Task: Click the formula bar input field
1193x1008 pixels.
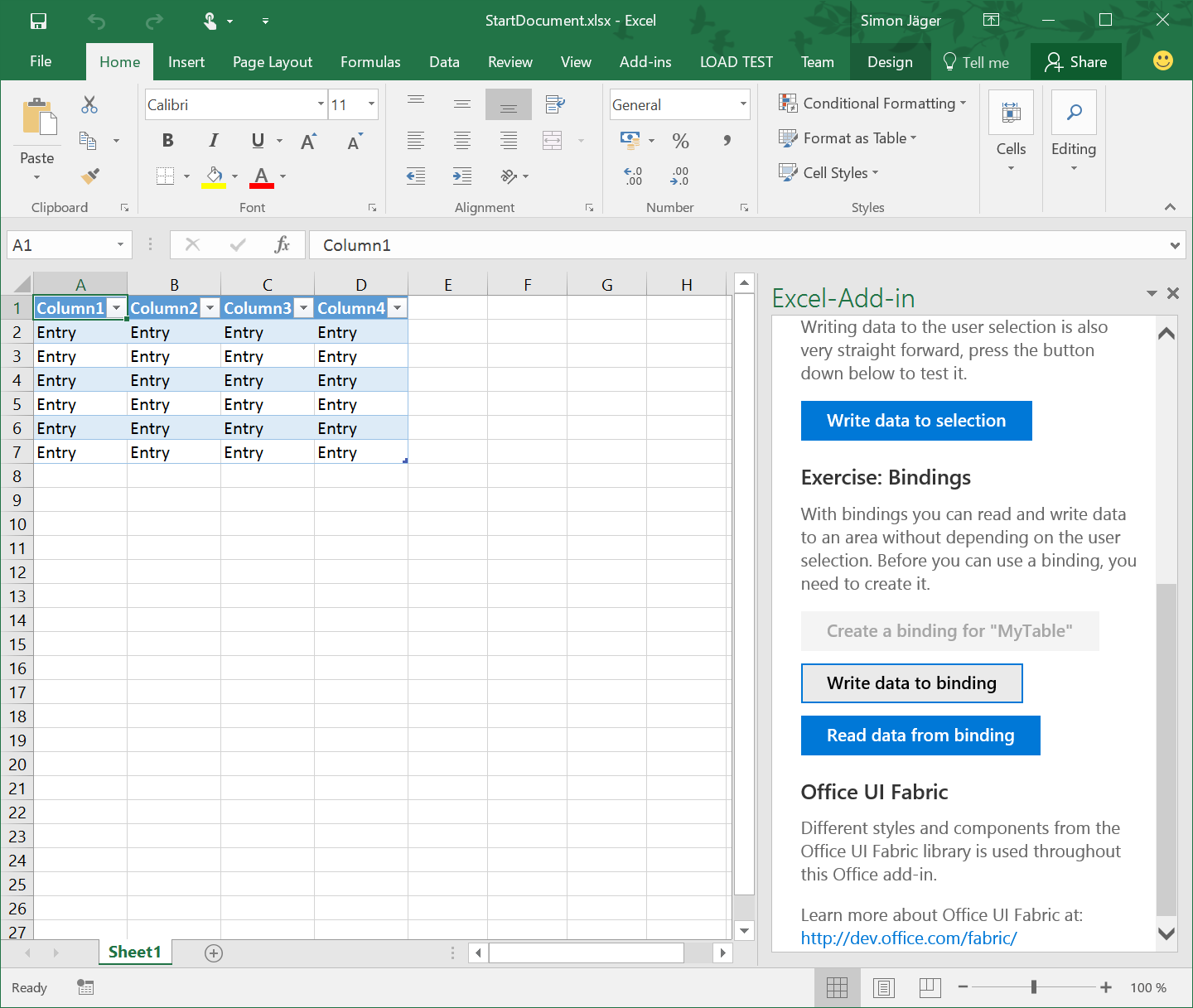Action: coord(746,245)
